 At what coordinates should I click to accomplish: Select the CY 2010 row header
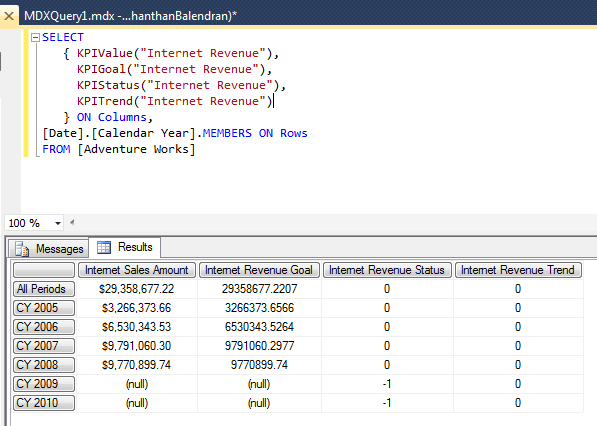click(x=44, y=403)
